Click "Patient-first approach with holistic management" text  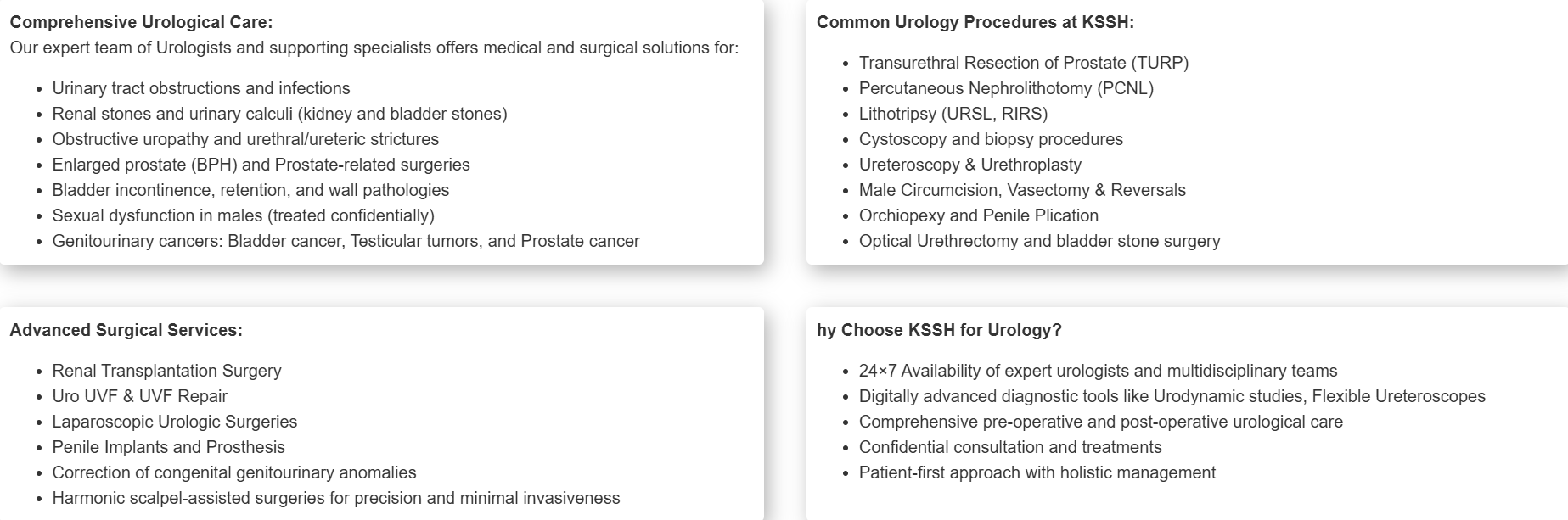[x=1037, y=472]
